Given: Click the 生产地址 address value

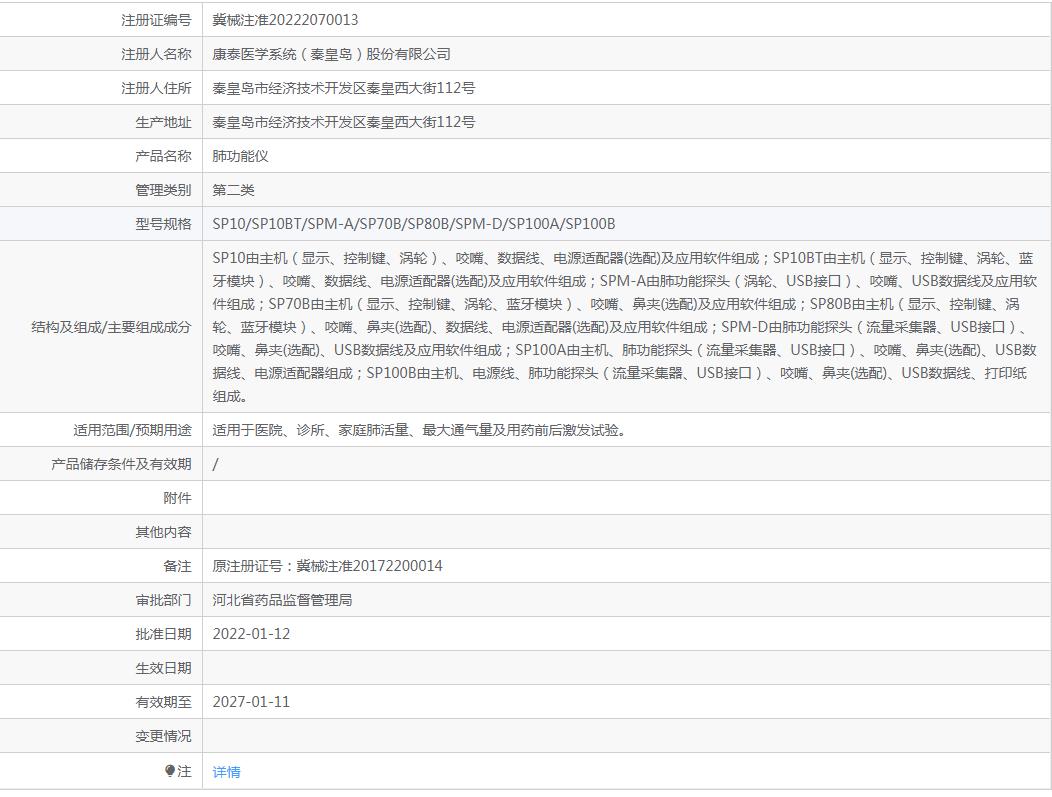Looking at the screenshot, I should [x=344, y=122].
